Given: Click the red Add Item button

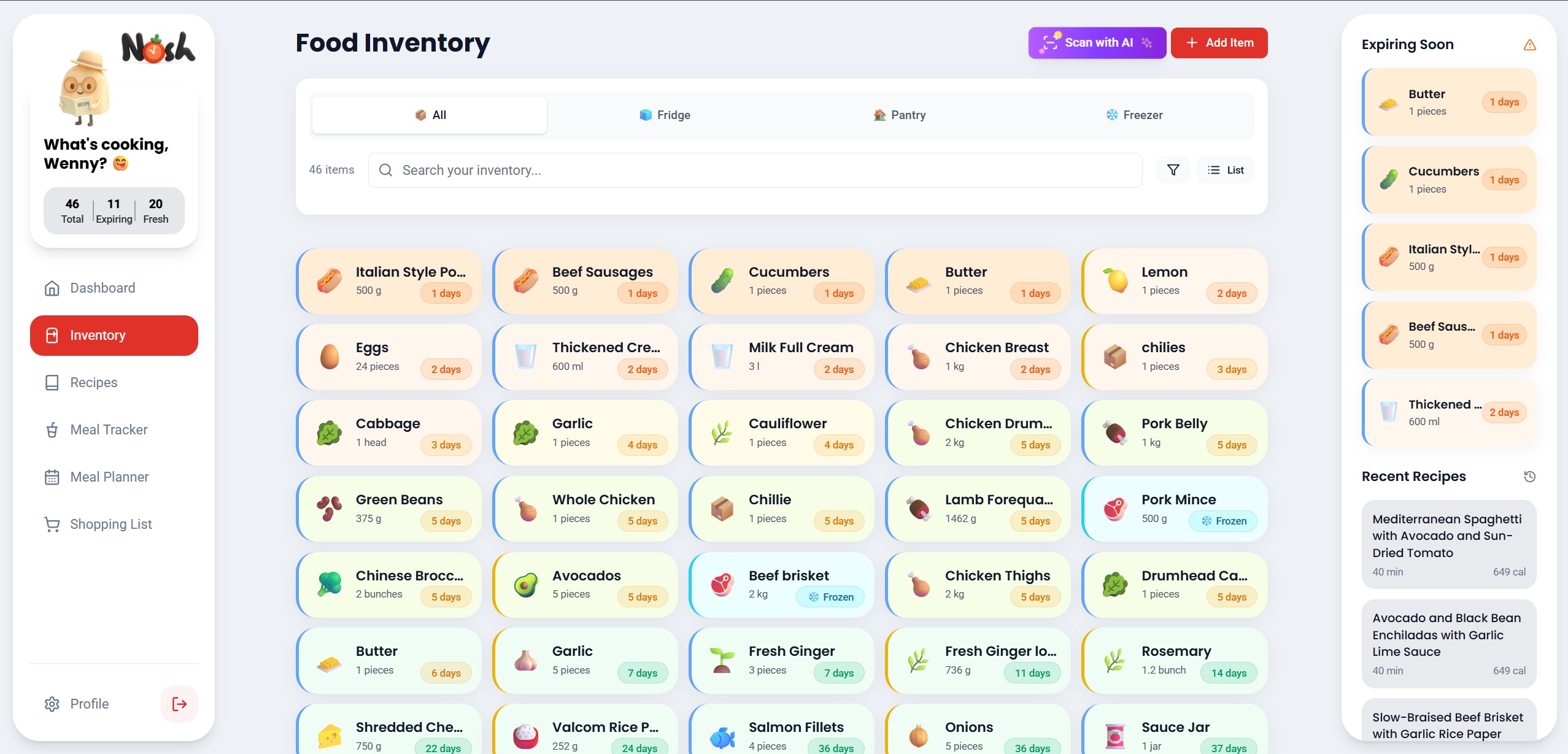Looking at the screenshot, I should point(1219,43).
